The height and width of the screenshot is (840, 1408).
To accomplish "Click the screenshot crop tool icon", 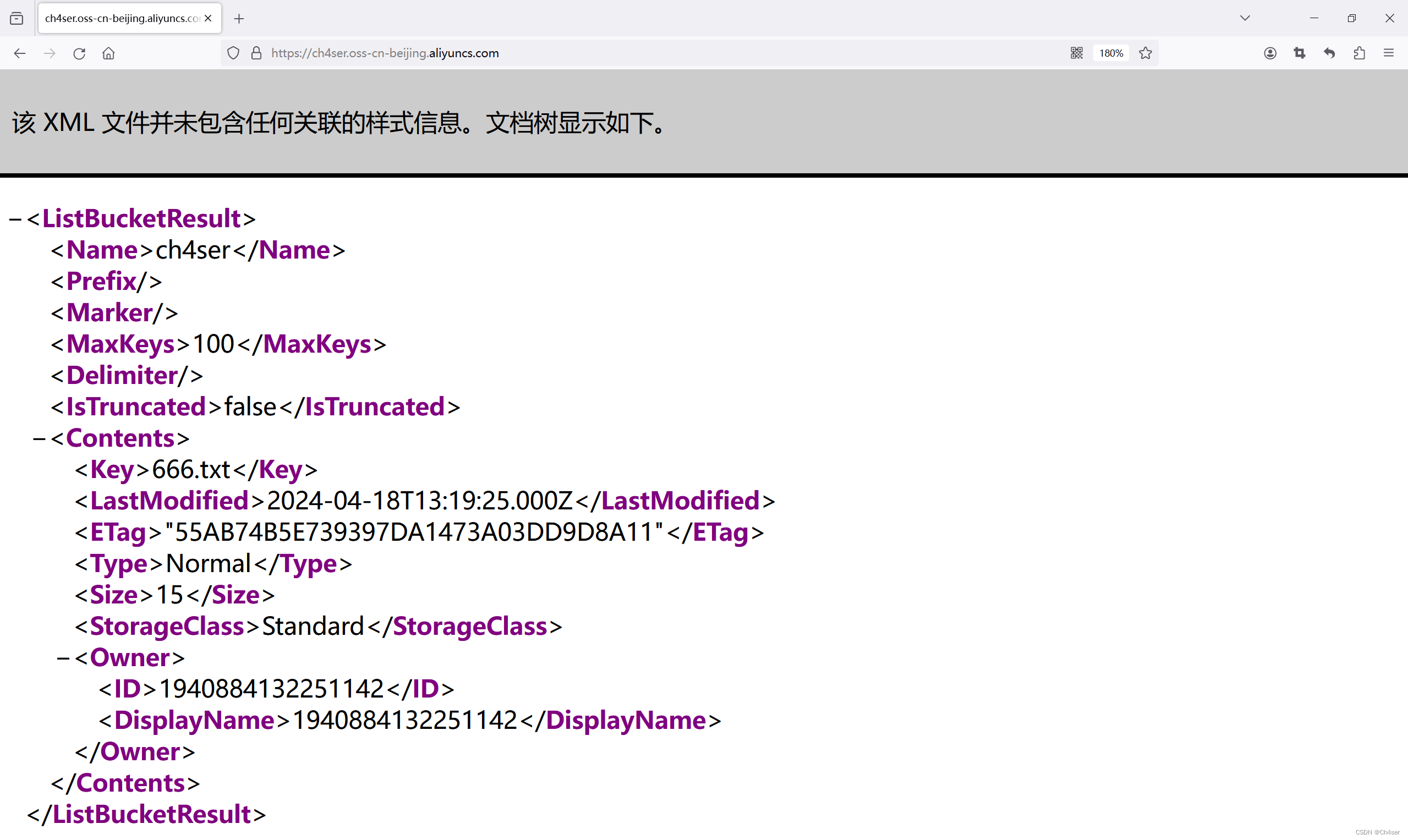I will coord(1299,53).
